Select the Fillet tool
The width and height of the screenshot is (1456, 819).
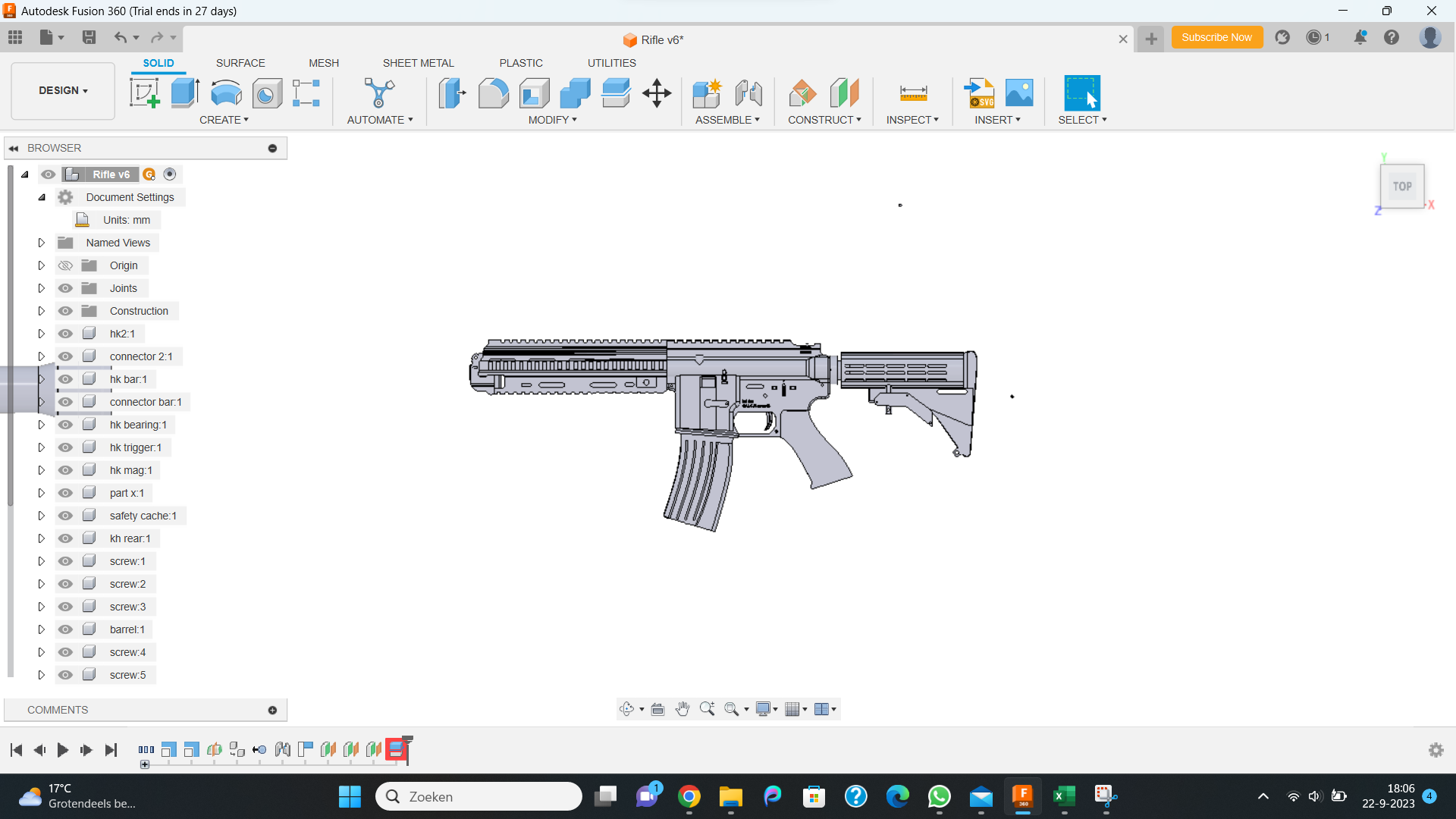[494, 93]
